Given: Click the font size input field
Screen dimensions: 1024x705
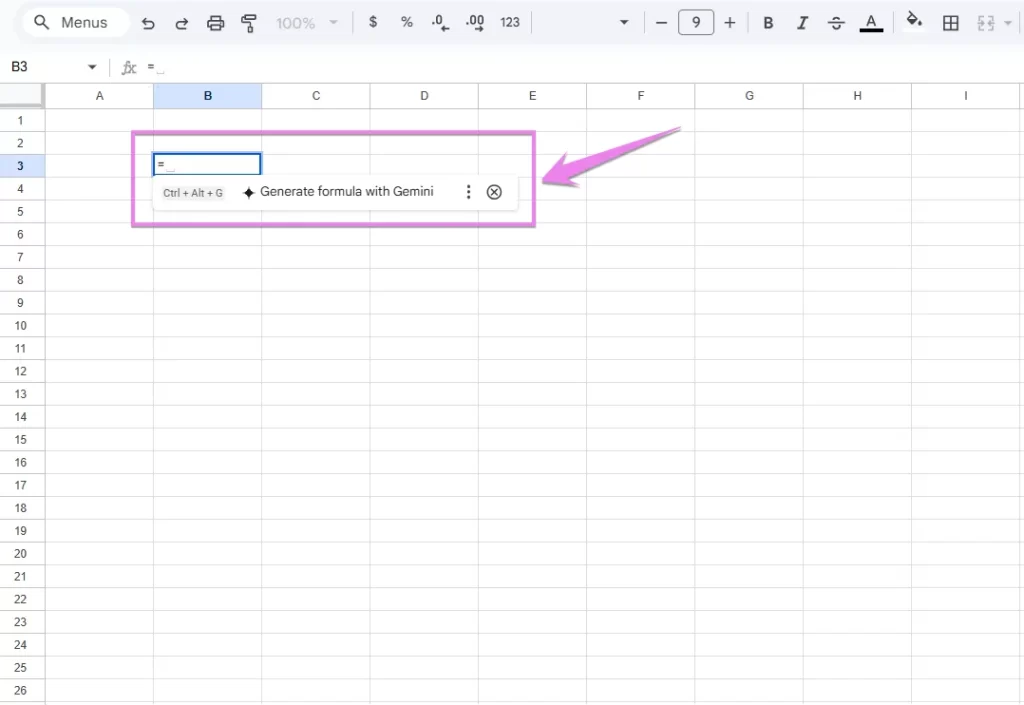Looking at the screenshot, I should click(x=695, y=23).
